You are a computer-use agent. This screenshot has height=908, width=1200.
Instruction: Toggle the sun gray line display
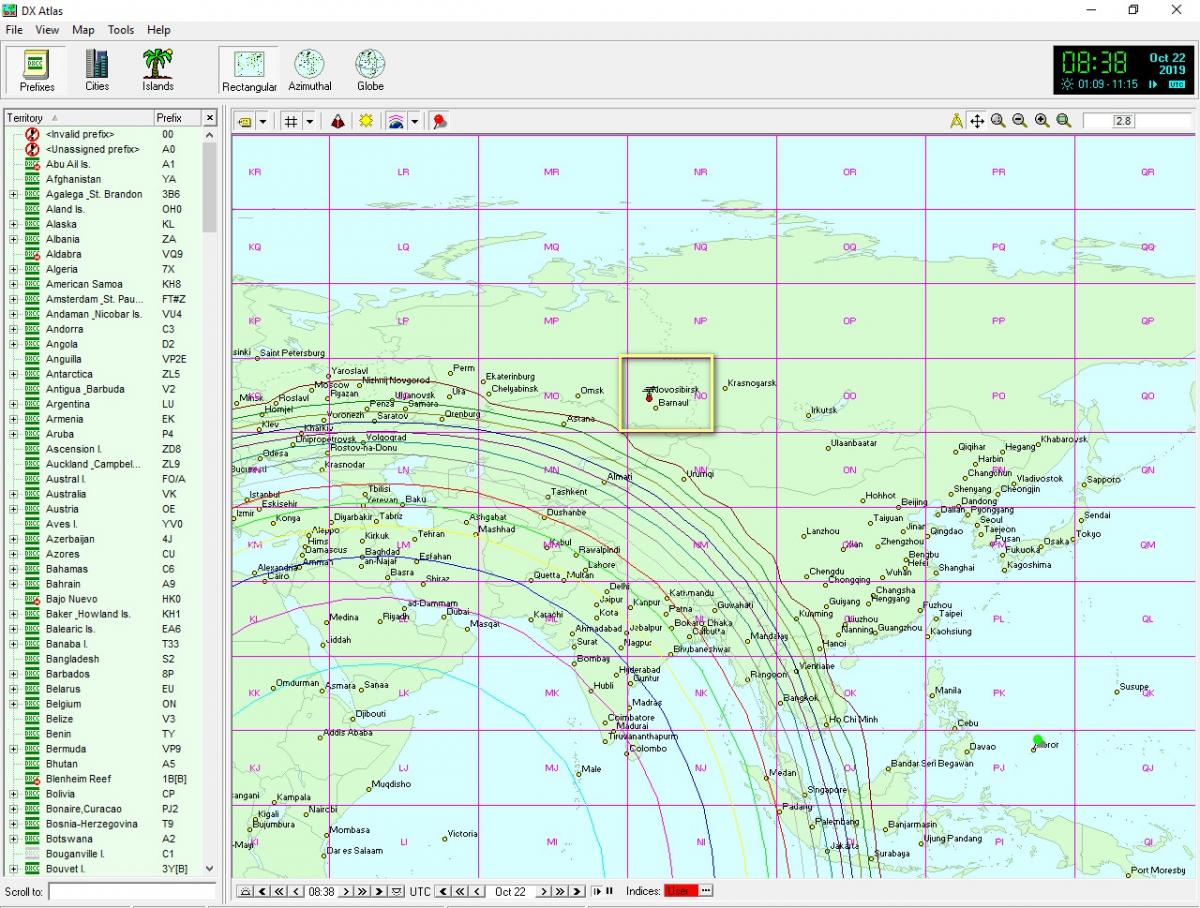point(366,121)
